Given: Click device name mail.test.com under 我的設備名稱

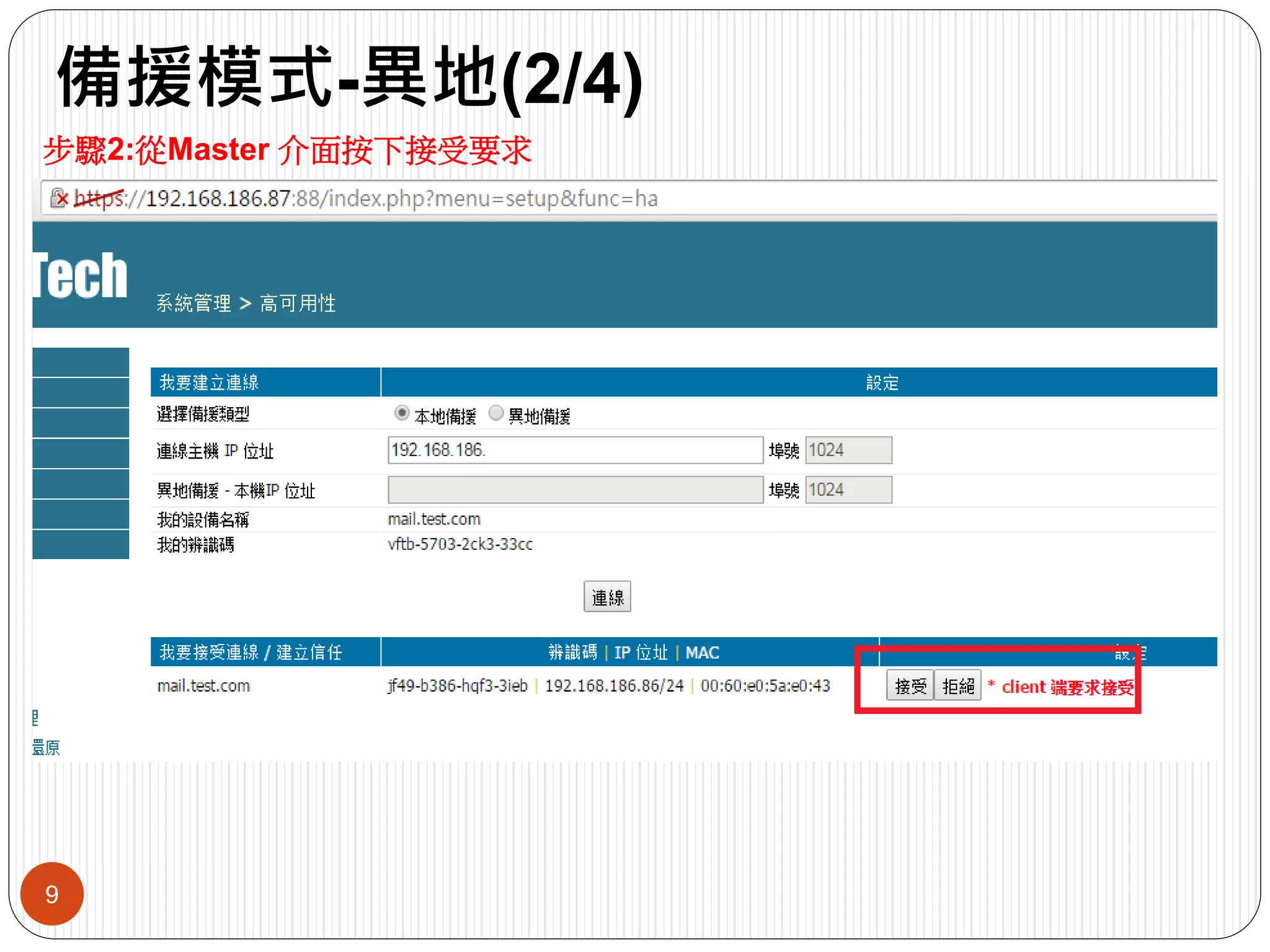Looking at the screenshot, I should [x=434, y=519].
